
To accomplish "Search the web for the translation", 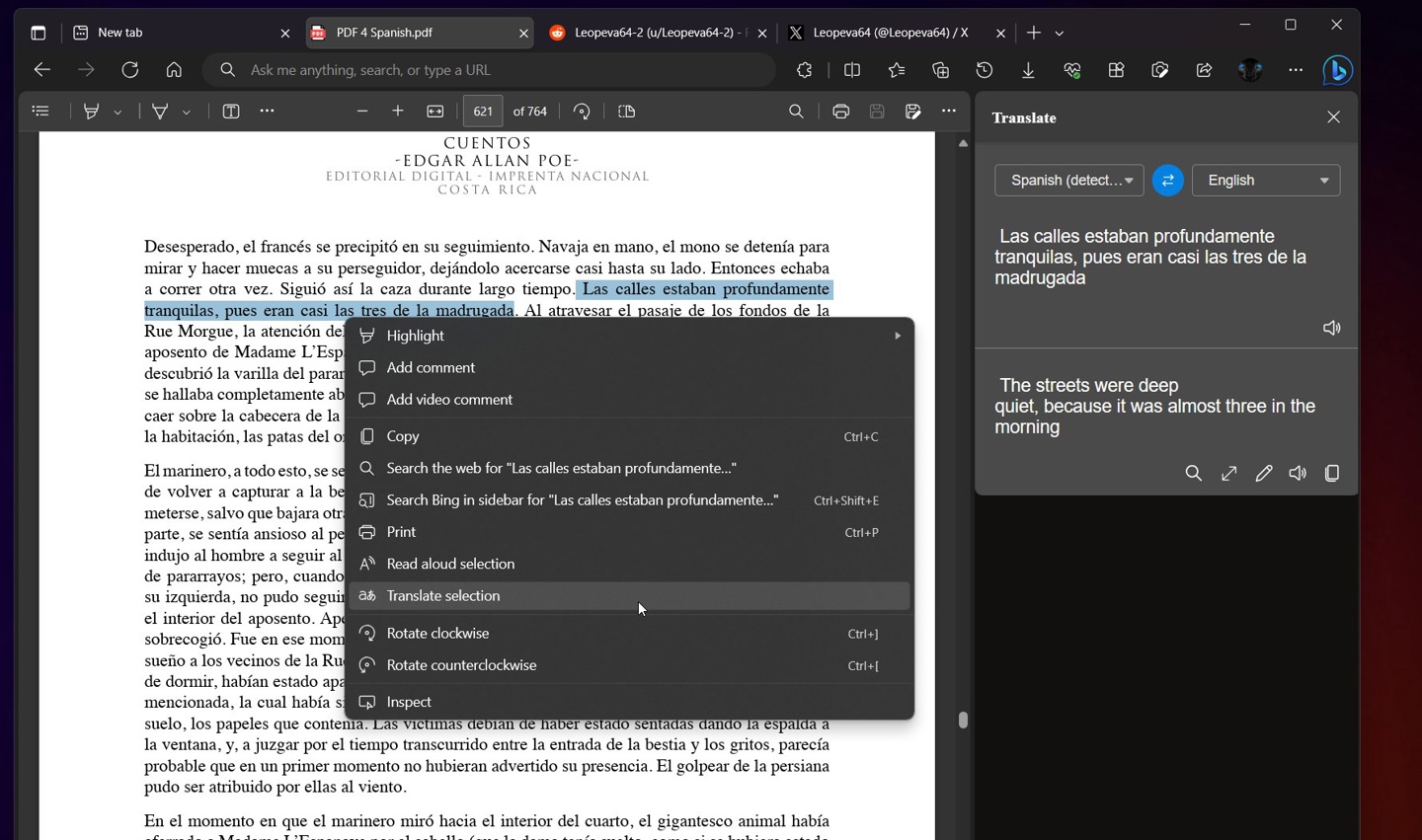I will click(x=1194, y=474).
